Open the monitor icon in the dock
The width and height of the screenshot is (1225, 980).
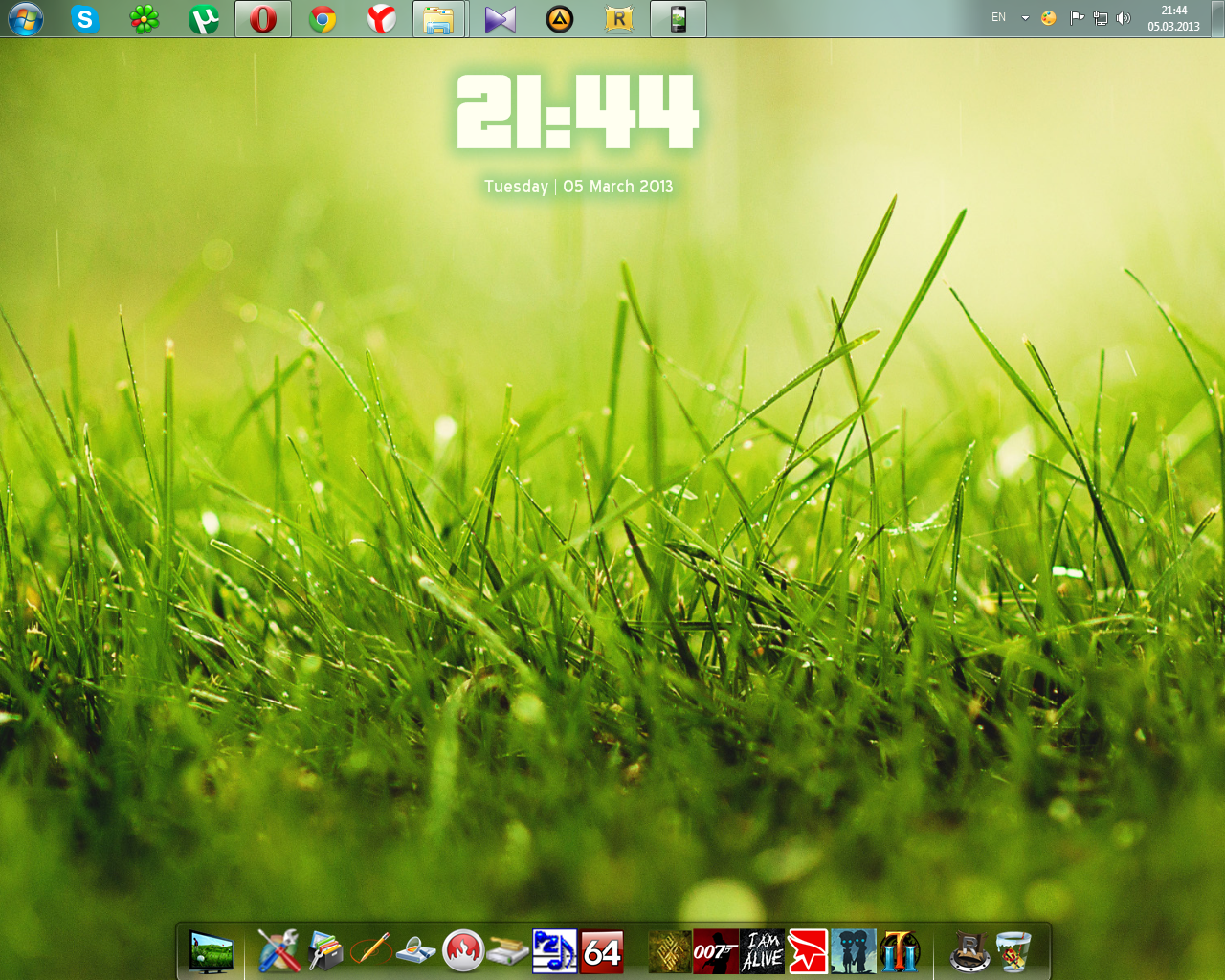pos(211,952)
